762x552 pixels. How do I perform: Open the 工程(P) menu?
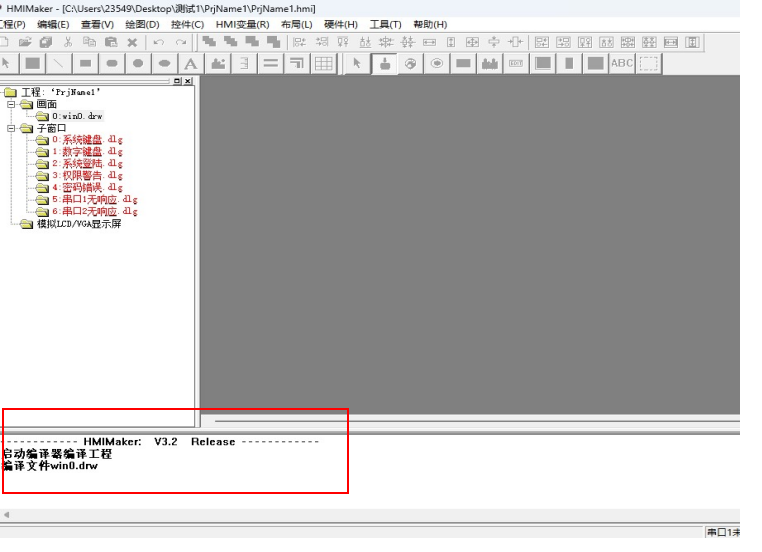pyautogui.click(x=13, y=24)
